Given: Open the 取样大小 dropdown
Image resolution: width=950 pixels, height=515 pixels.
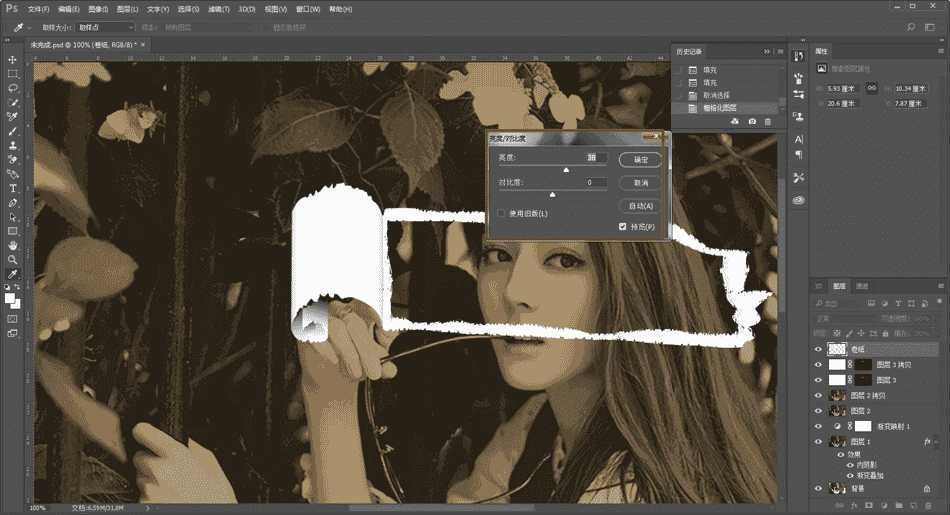Looking at the screenshot, I should click(105, 27).
